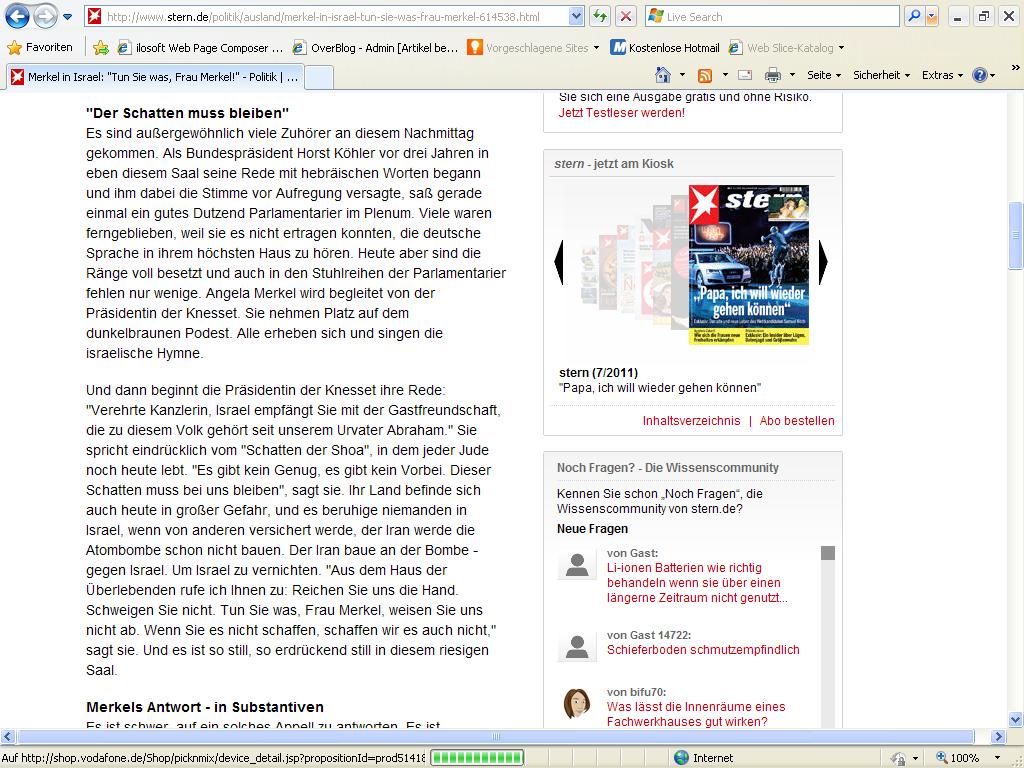Expand the address bar history dropdown
The height and width of the screenshot is (768, 1024).
(576, 17)
